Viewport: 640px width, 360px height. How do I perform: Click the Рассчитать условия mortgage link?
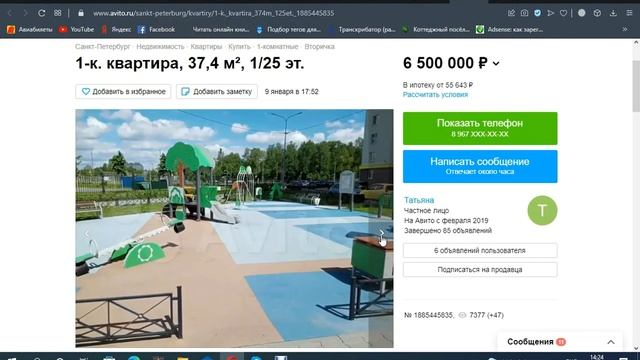(435, 95)
